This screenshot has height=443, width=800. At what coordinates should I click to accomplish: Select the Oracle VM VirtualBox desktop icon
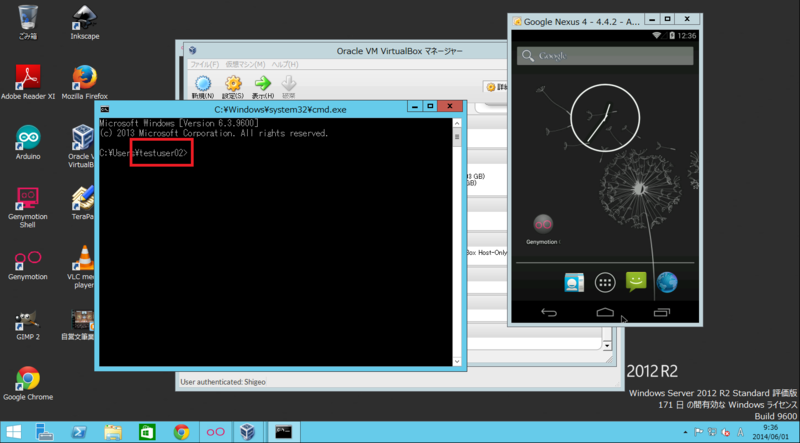tap(82, 146)
